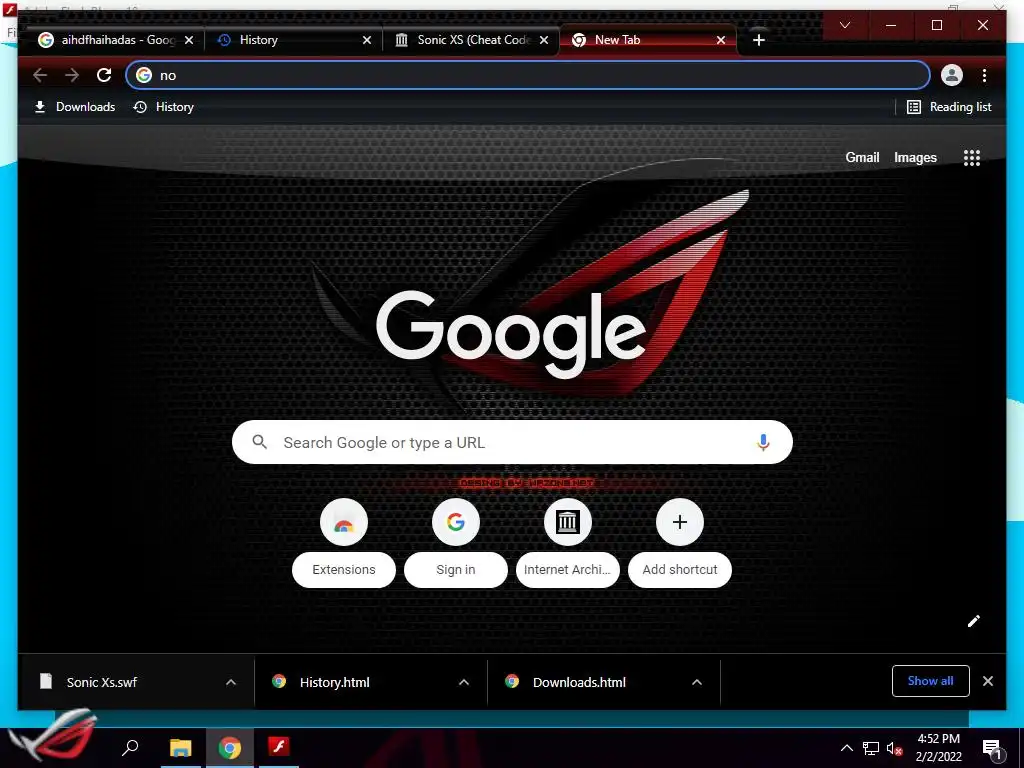This screenshot has height=768, width=1024.
Task: Close the aihdfhaihadas Google tab
Action: pyautogui.click(x=189, y=40)
